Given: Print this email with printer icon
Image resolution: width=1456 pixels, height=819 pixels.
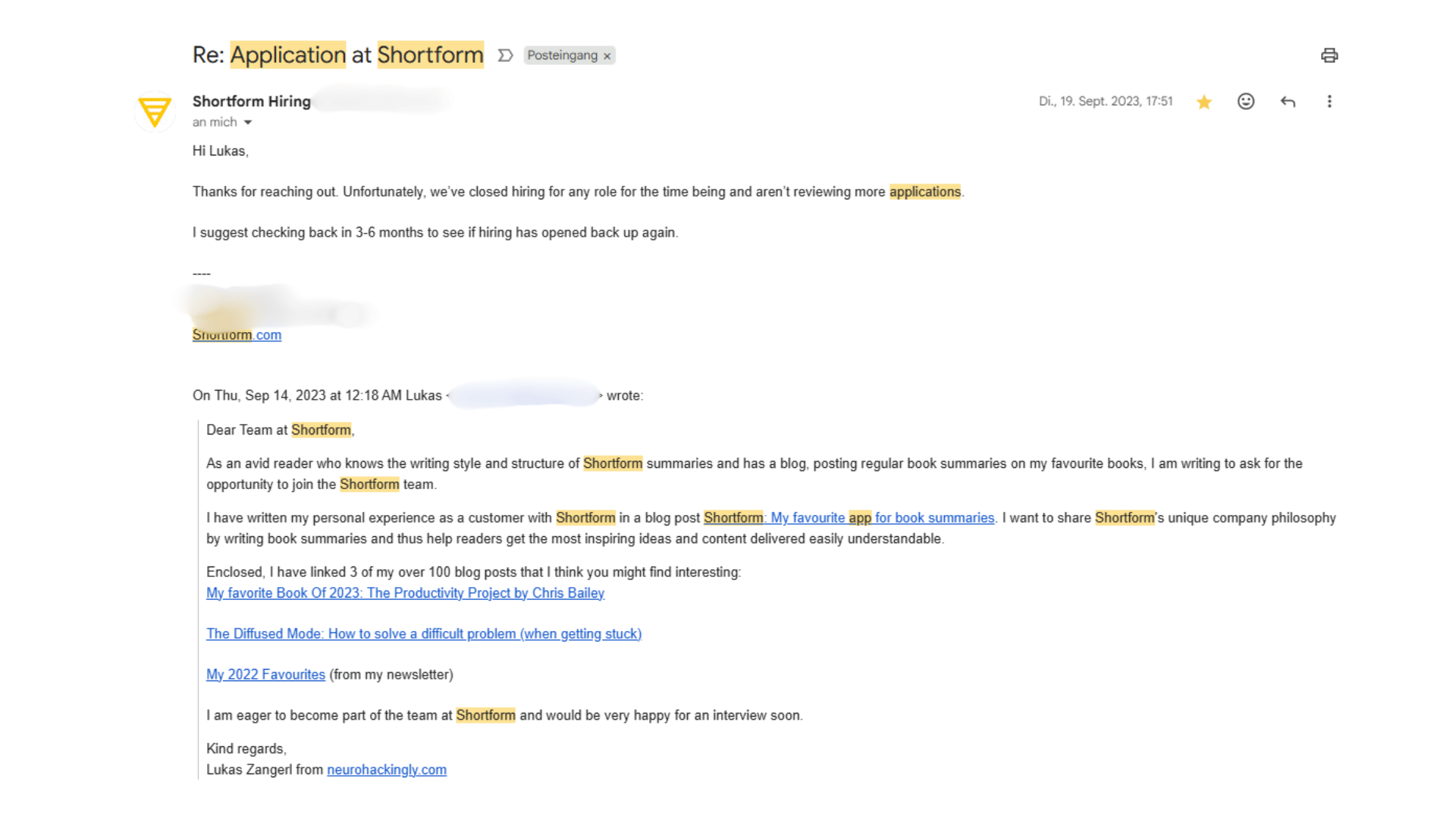Looking at the screenshot, I should 1329,55.
